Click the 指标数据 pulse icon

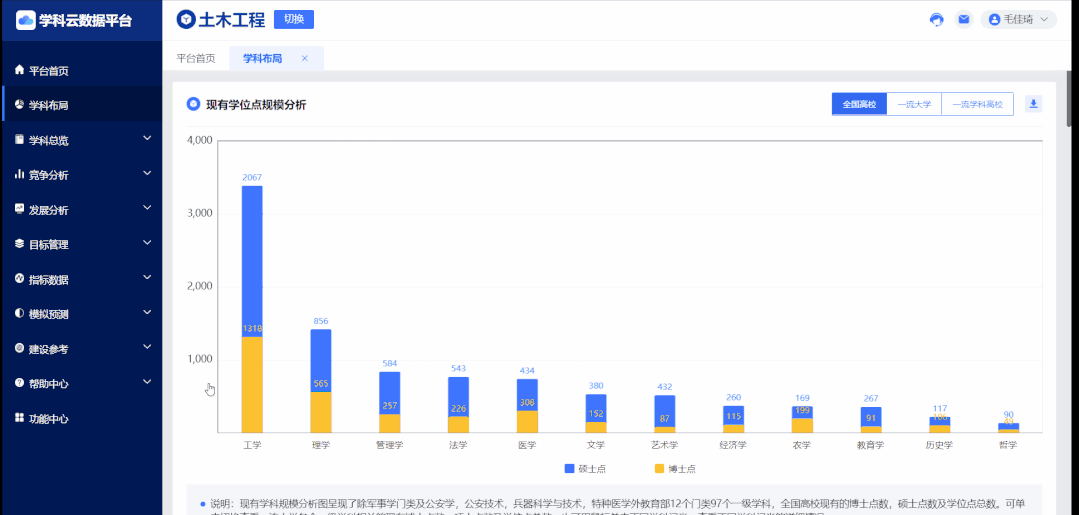(x=19, y=279)
